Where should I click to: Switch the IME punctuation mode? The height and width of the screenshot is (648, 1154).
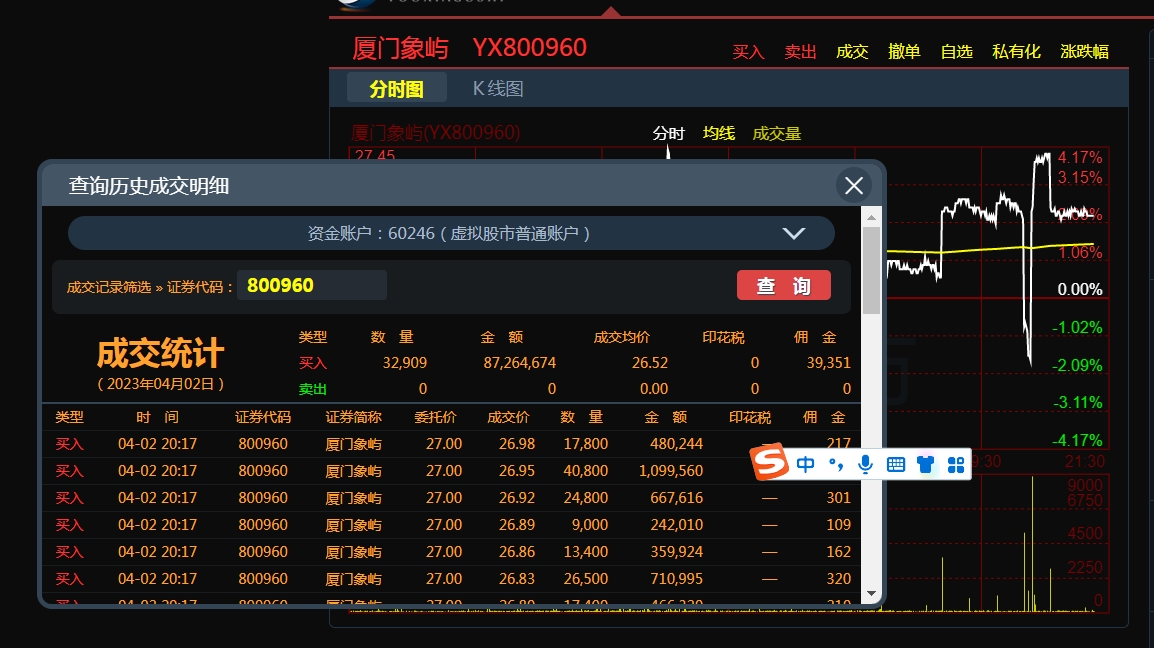pyautogui.click(x=835, y=464)
